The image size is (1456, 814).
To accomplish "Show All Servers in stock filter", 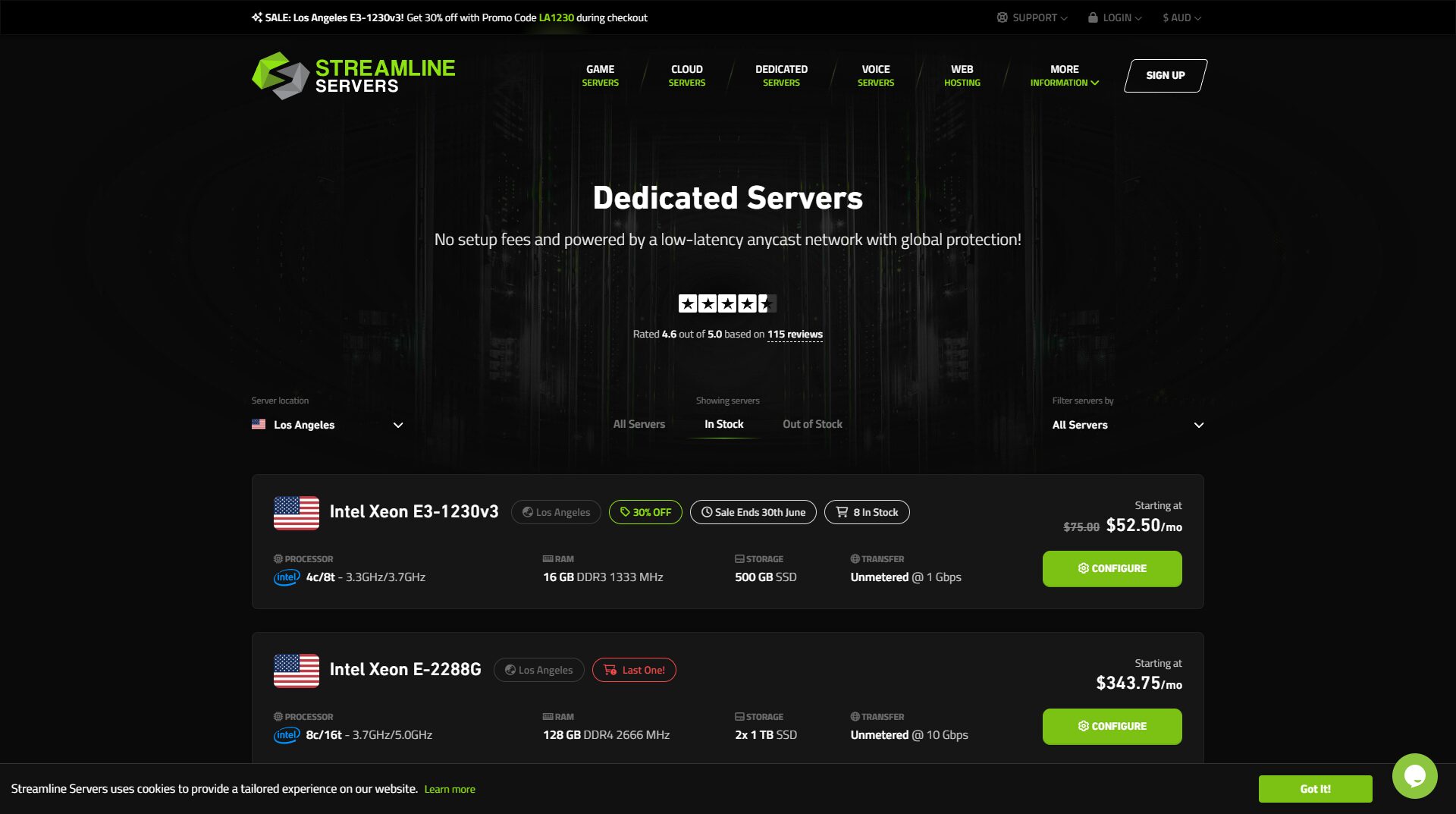I will pyautogui.click(x=639, y=424).
